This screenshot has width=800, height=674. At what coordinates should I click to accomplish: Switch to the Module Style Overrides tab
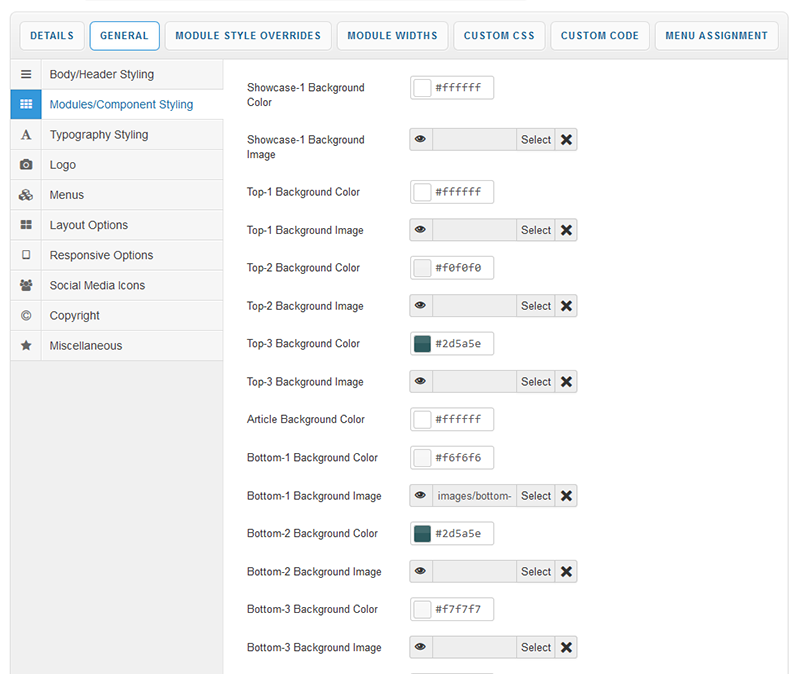point(248,36)
